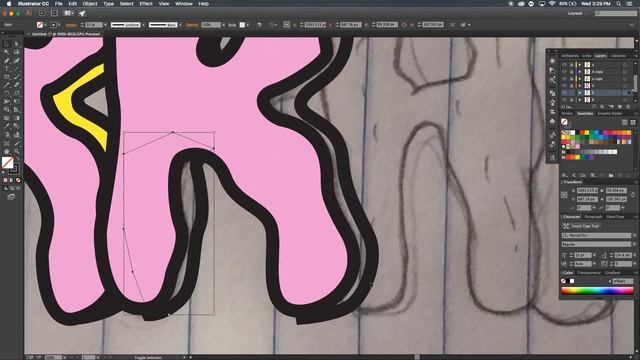The image size is (640, 360).
Task: Click the Create New Layer button
Action: (x=620, y=107)
